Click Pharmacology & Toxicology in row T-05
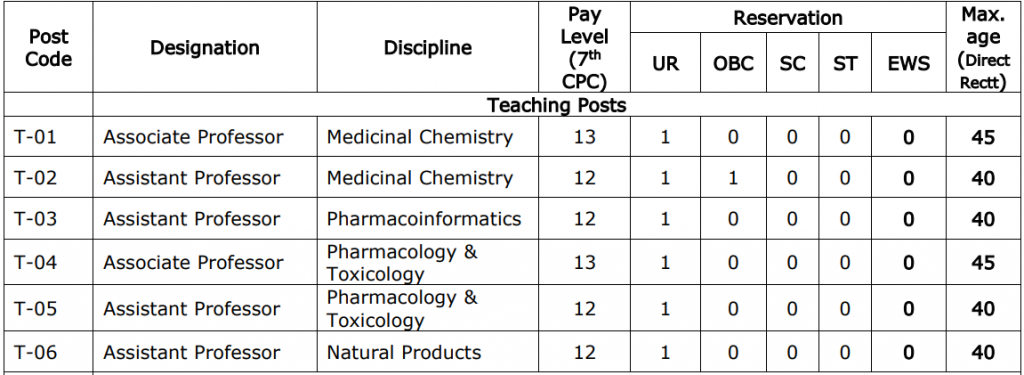1024x375 pixels. (x=402, y=308)
